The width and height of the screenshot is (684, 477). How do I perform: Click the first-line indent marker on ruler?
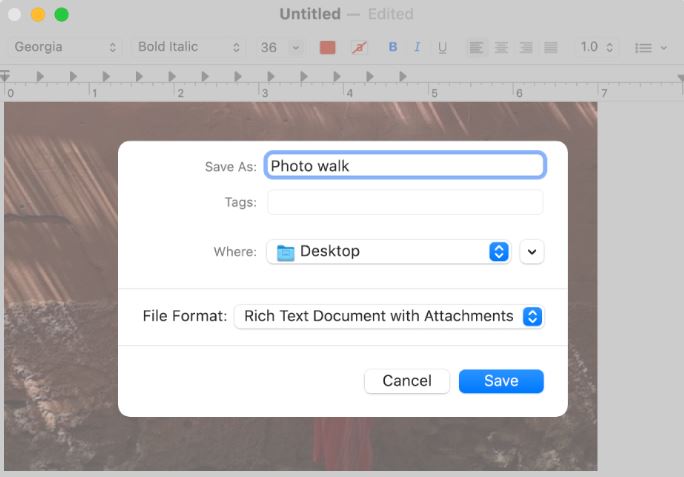pos(5,75)
